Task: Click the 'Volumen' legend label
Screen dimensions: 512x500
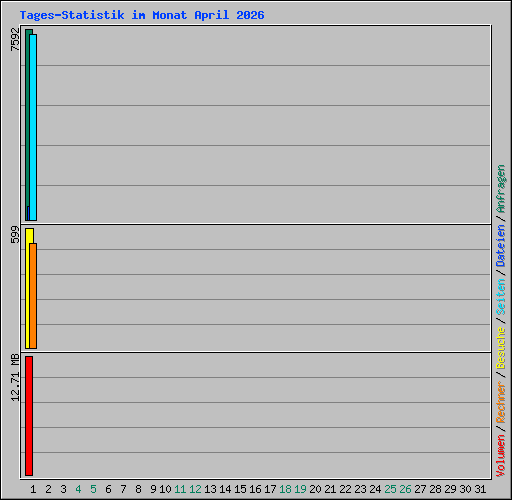Action: coord(501,456)
